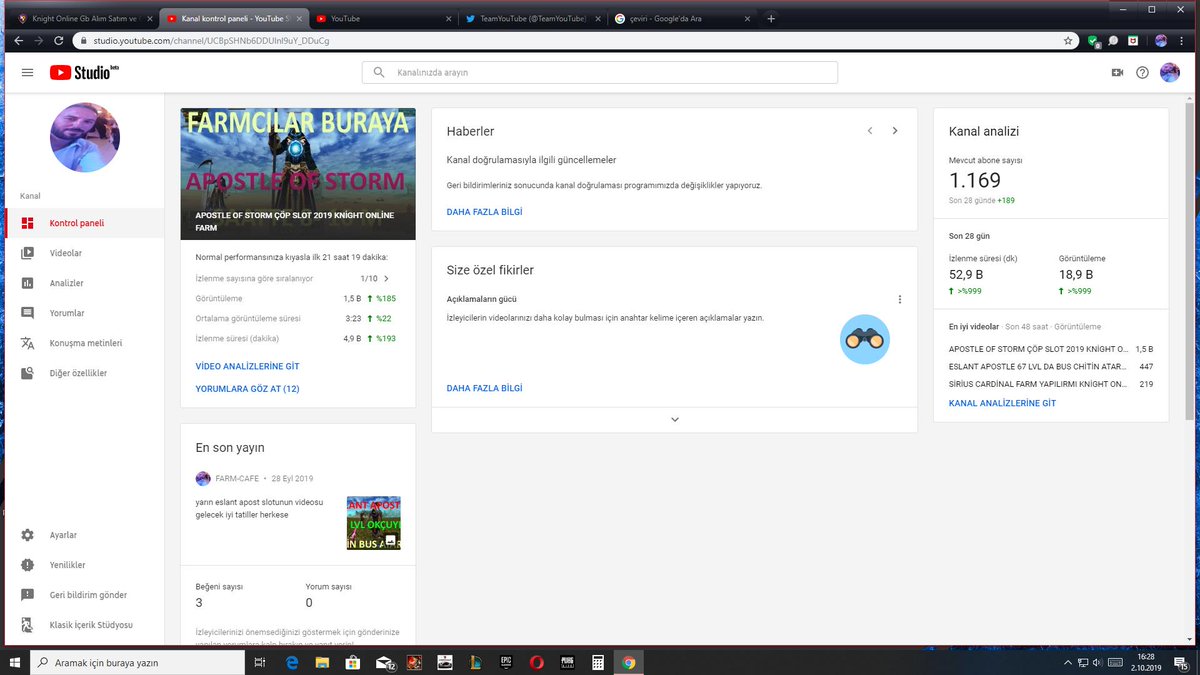Screen dimensions: 1200x675
Task: Select Kontrol paneli in sidebar
Action: click(x=85, y=223)
